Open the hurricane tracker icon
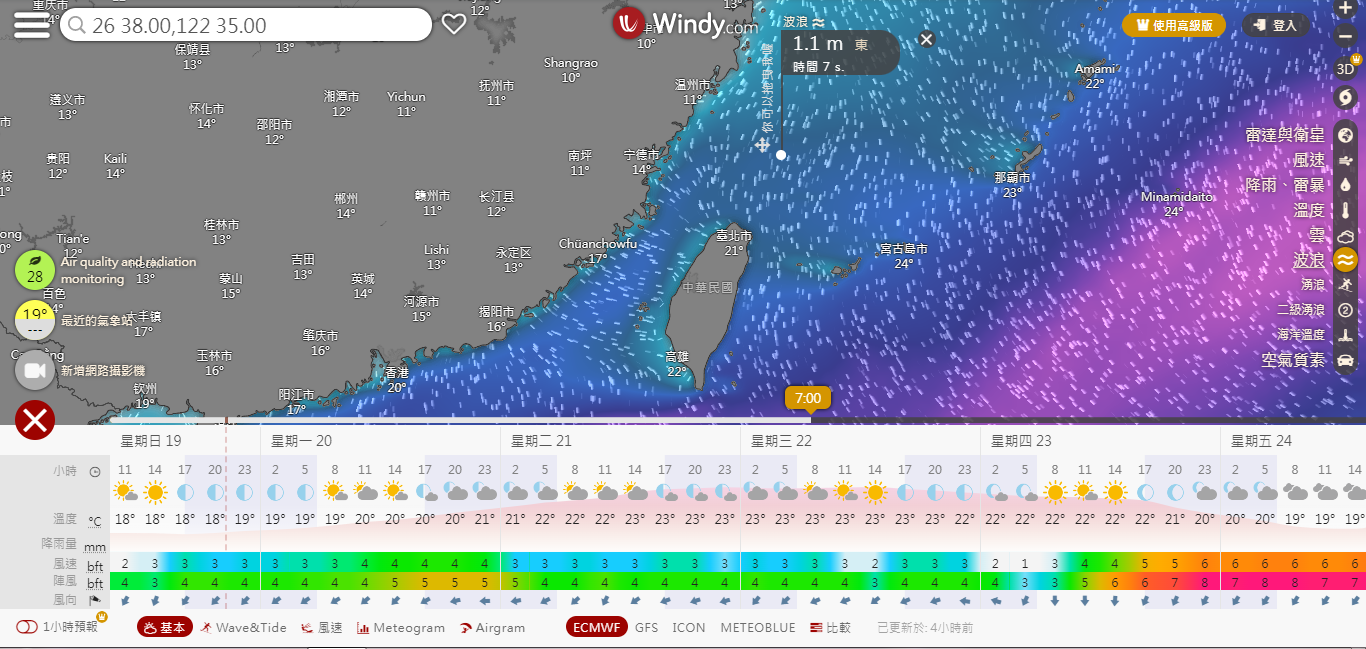This screenshot has height=649, width=1366. pyautogui.click(x=1345, y=97)
